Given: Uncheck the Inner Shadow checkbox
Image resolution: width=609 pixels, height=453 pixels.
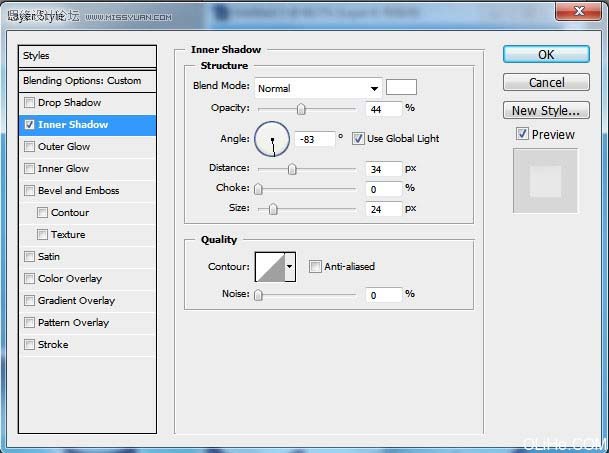Looking at the screenshot, I should click(29, 125).
